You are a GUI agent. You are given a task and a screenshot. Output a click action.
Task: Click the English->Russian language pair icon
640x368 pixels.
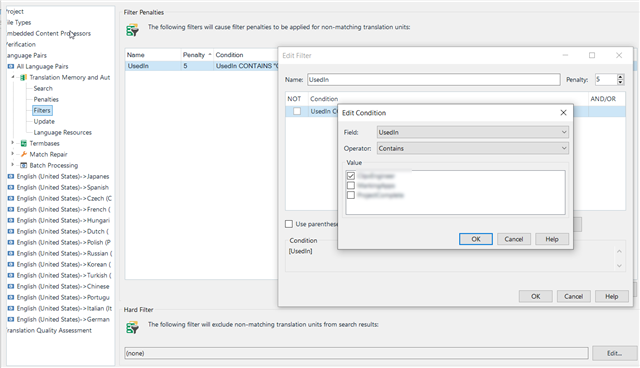click(11, 253)
